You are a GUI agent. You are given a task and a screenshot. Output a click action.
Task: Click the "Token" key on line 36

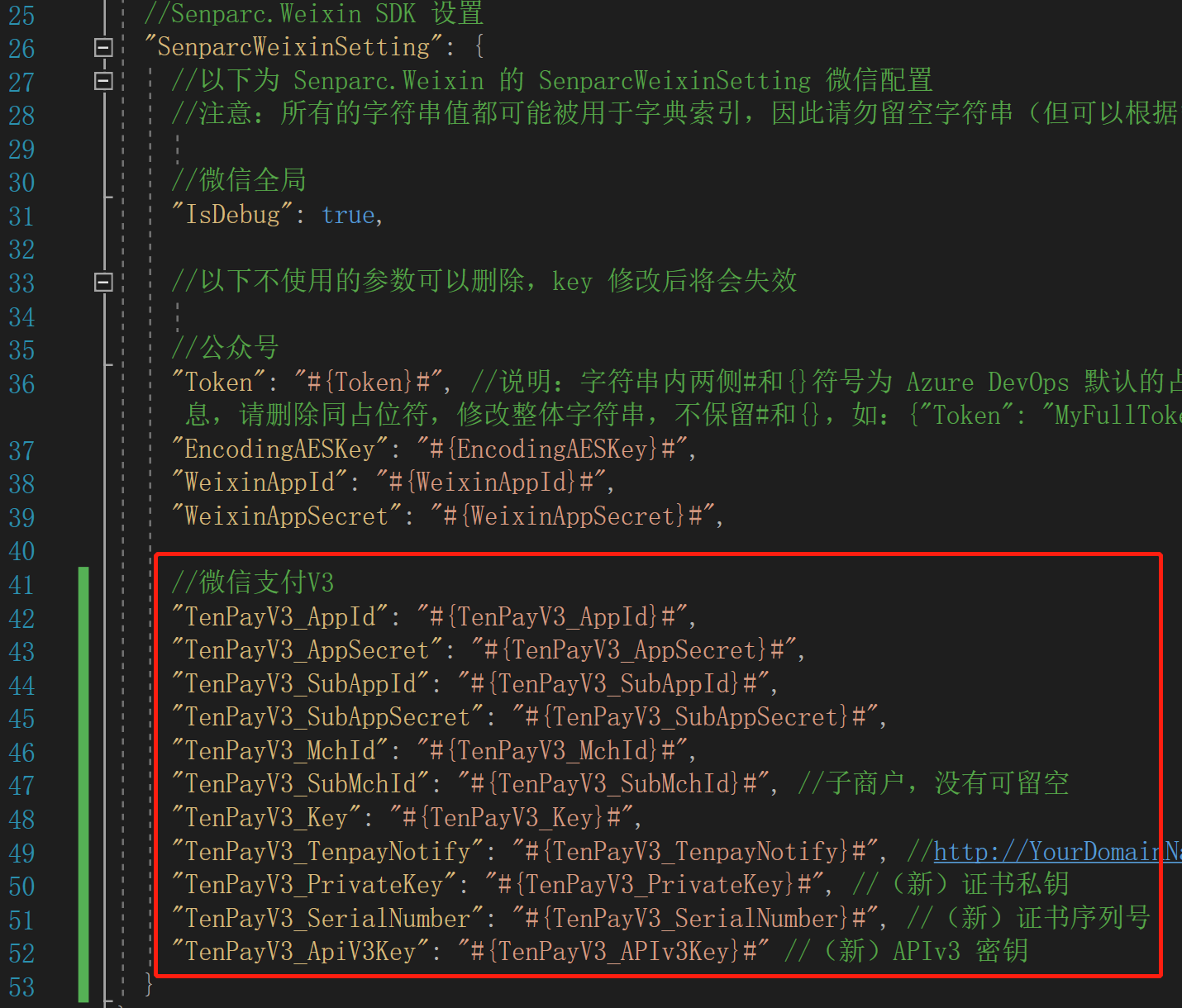pyautogui.click(x=219, y=382)
